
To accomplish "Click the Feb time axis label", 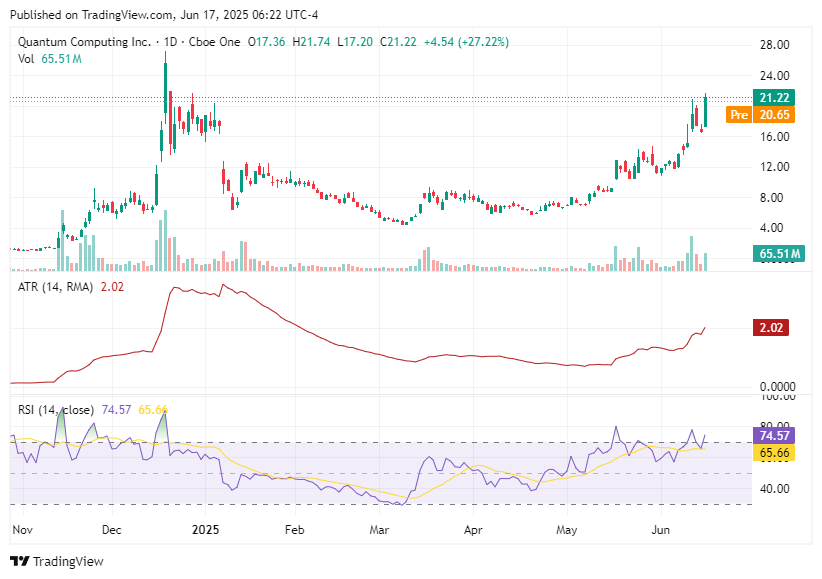I will click(x=295, y=530).
